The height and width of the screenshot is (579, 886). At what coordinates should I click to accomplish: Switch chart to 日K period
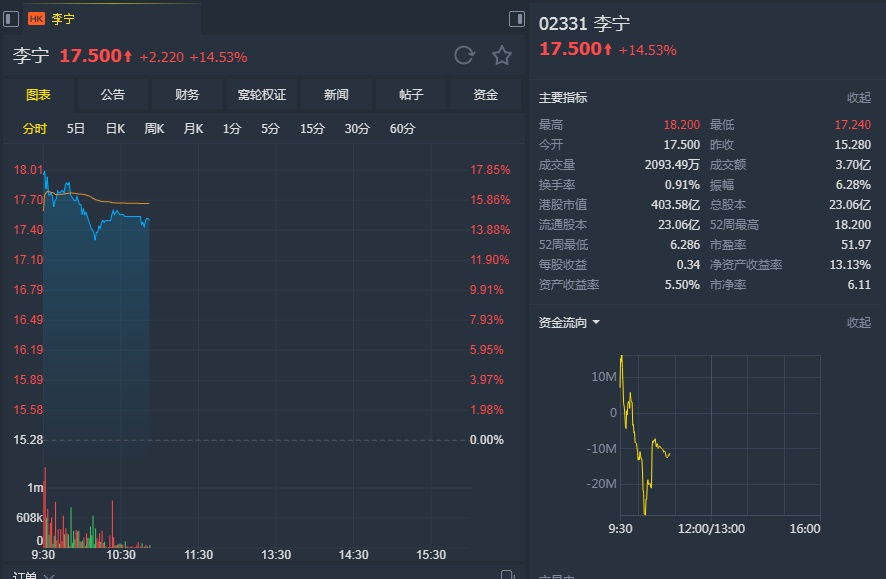point(115,128)
